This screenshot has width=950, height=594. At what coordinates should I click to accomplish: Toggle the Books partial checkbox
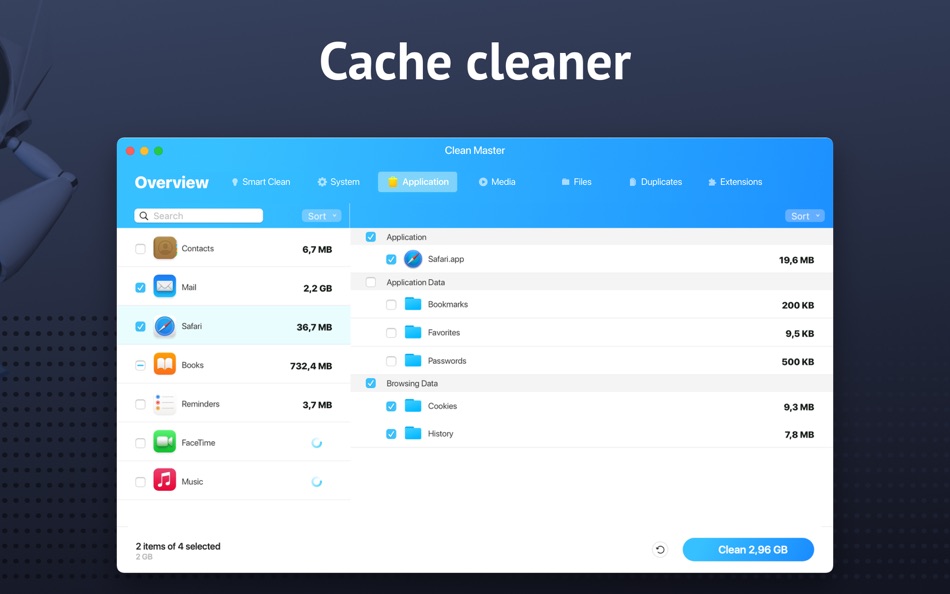(x=140, y=365)
